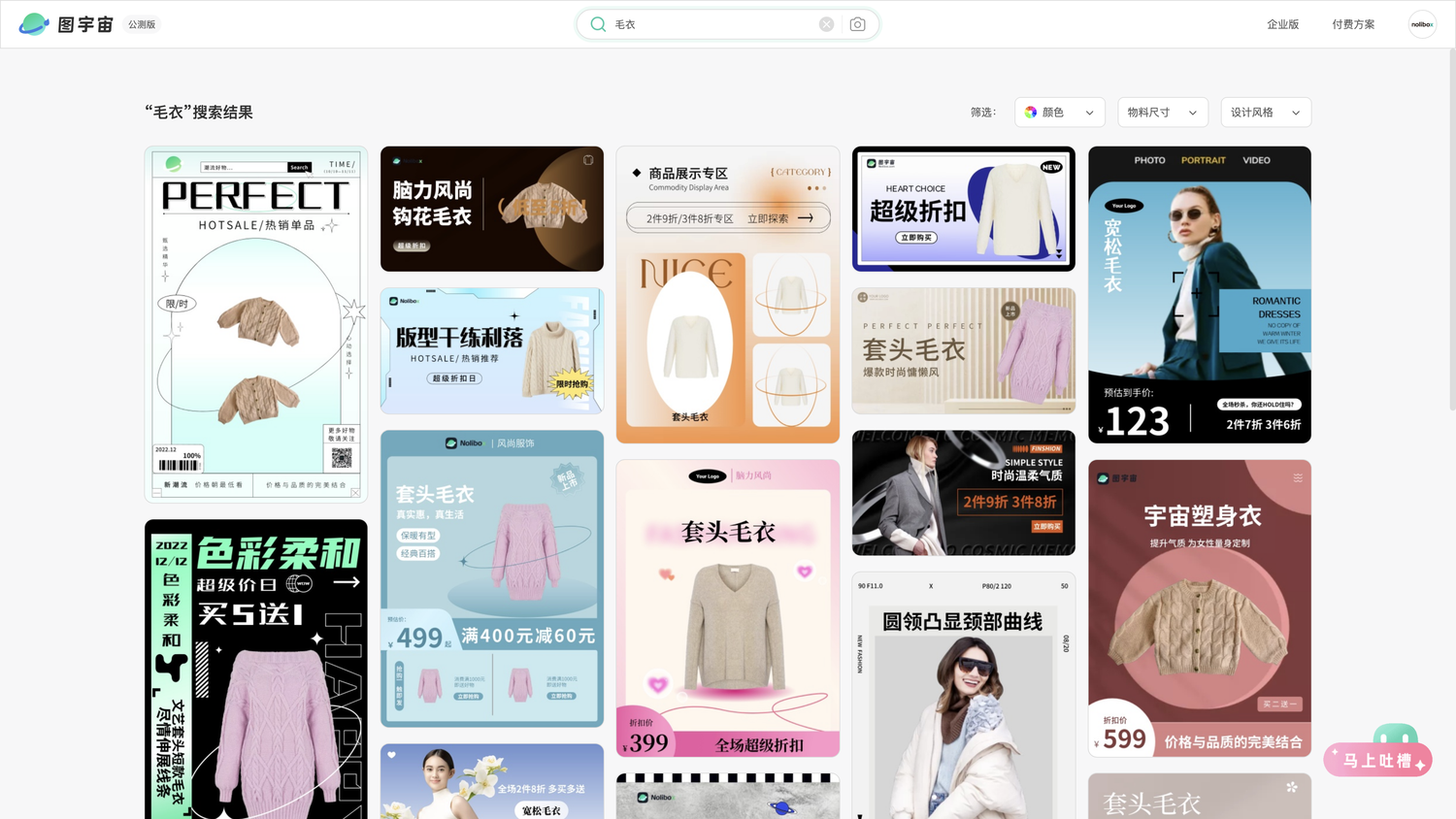Open the 版型干练利落 banner template

(x=492, y=351)
